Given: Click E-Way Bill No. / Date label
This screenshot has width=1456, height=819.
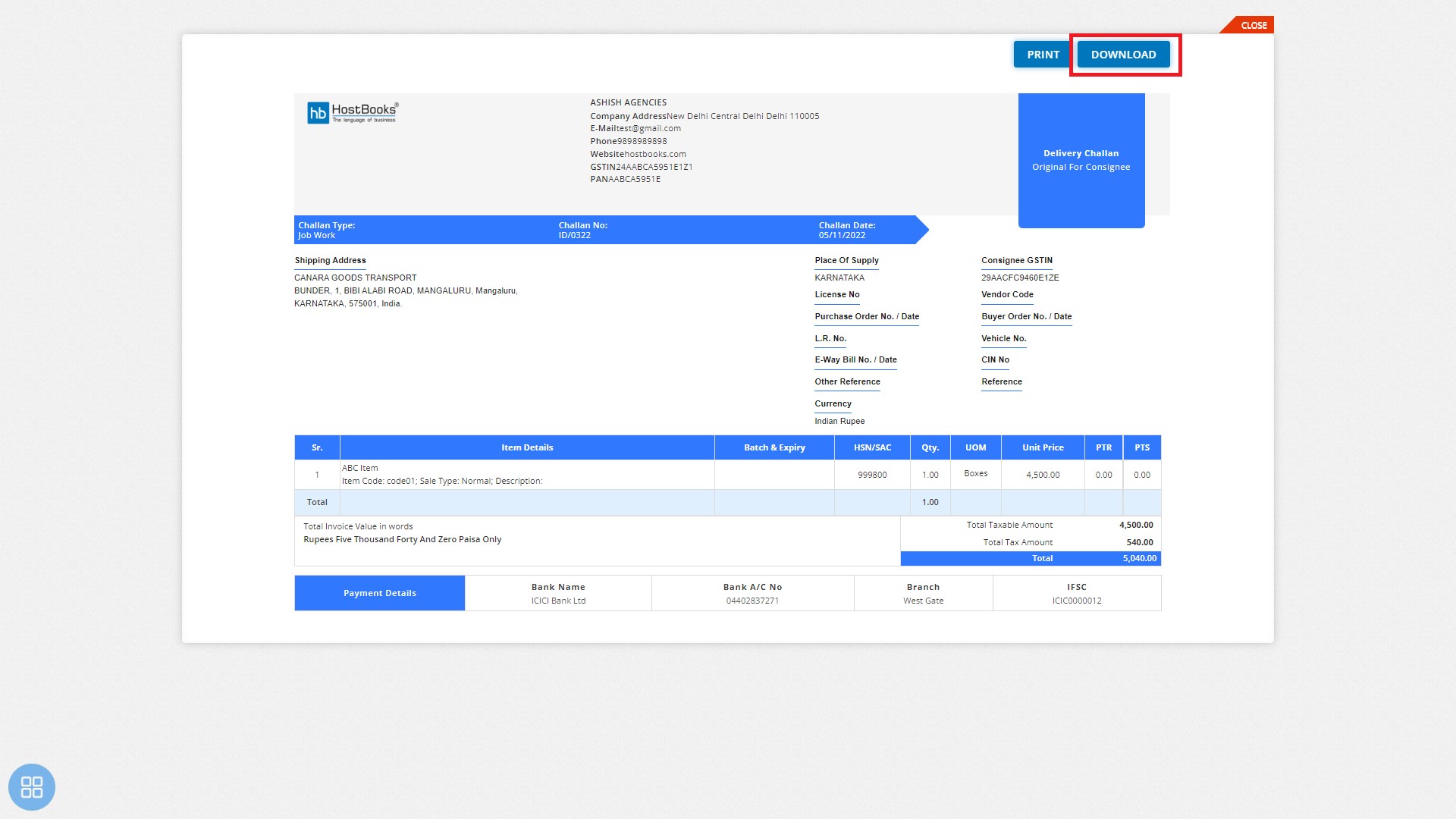Looking at the screenshot, I should pos(855,359).
